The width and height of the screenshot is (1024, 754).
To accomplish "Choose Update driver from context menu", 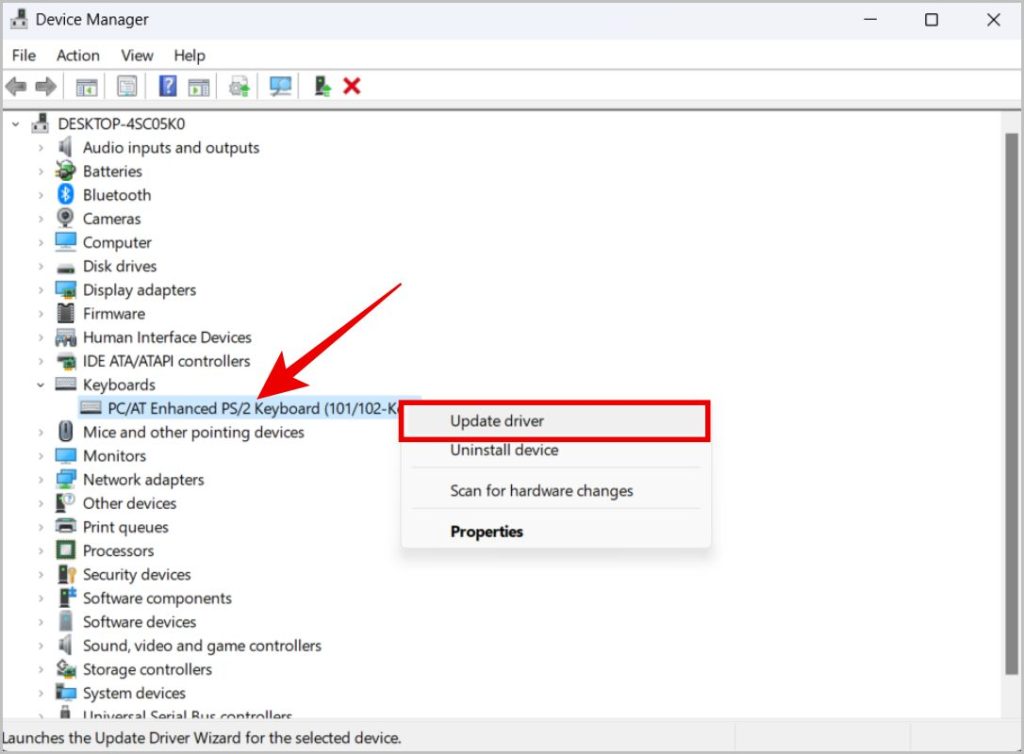I will 555,421.
